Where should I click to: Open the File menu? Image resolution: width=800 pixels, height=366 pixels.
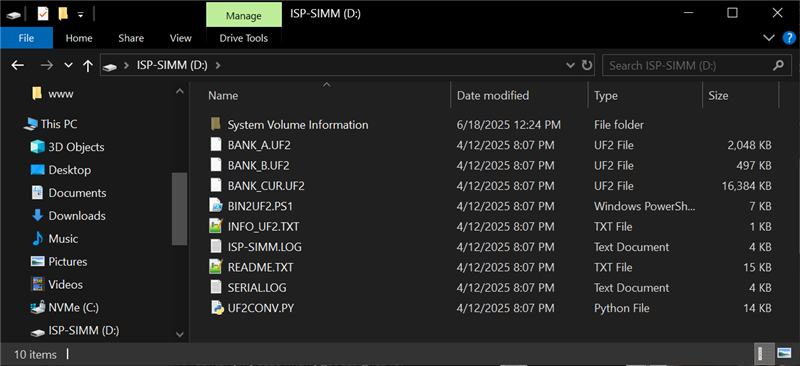(26, 38)
